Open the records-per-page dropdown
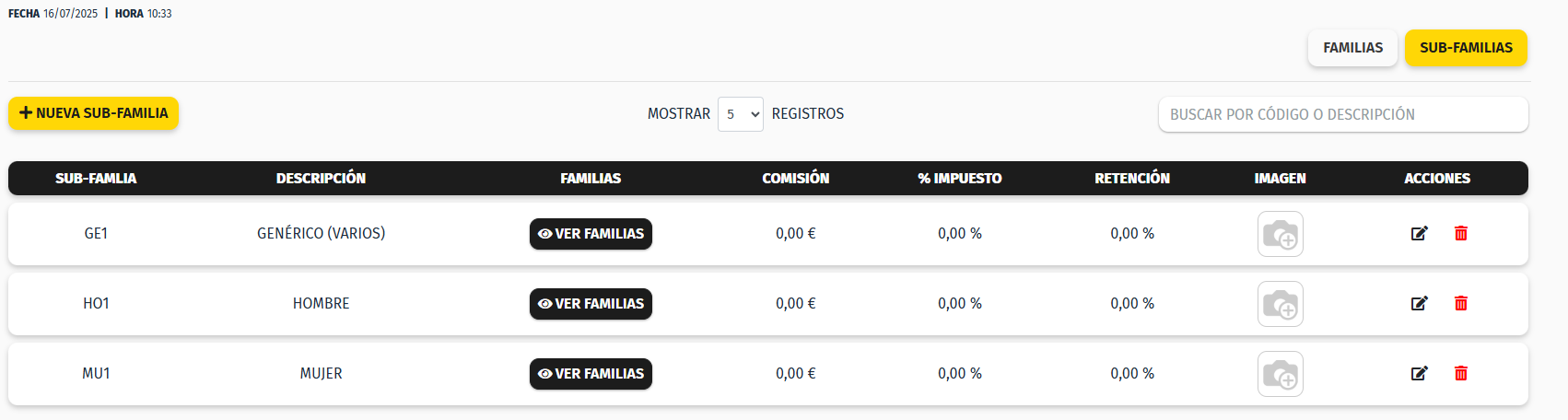 click(x=741, y=114)
